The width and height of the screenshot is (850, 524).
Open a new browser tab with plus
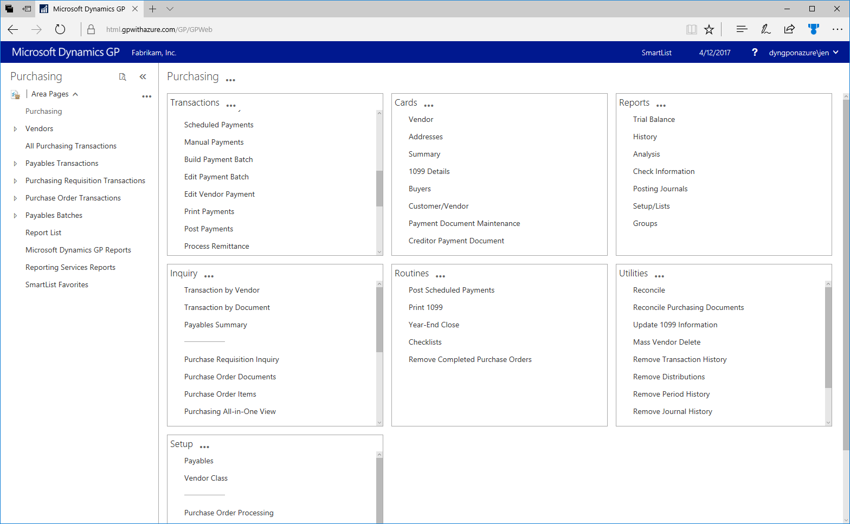pos(152,9)
